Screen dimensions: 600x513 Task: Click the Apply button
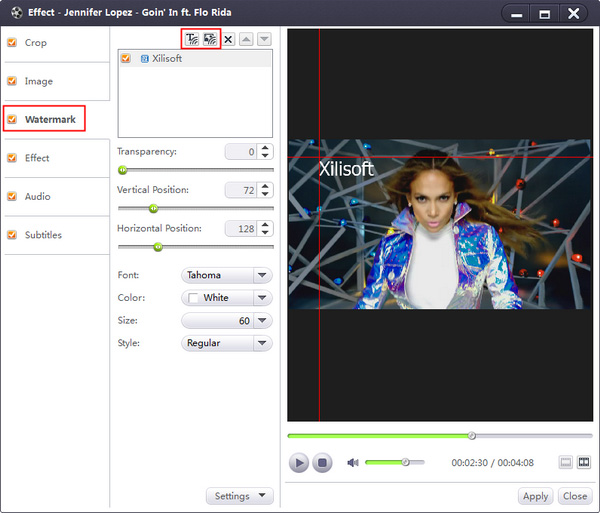coord(535,496)
